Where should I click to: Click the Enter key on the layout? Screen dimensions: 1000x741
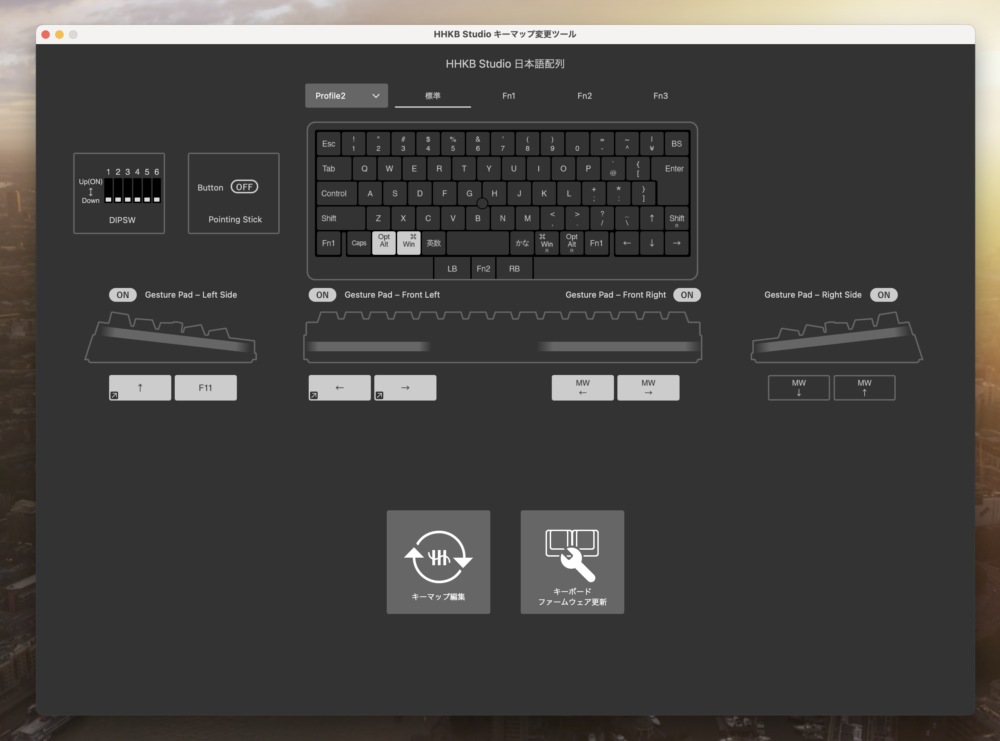674,169
